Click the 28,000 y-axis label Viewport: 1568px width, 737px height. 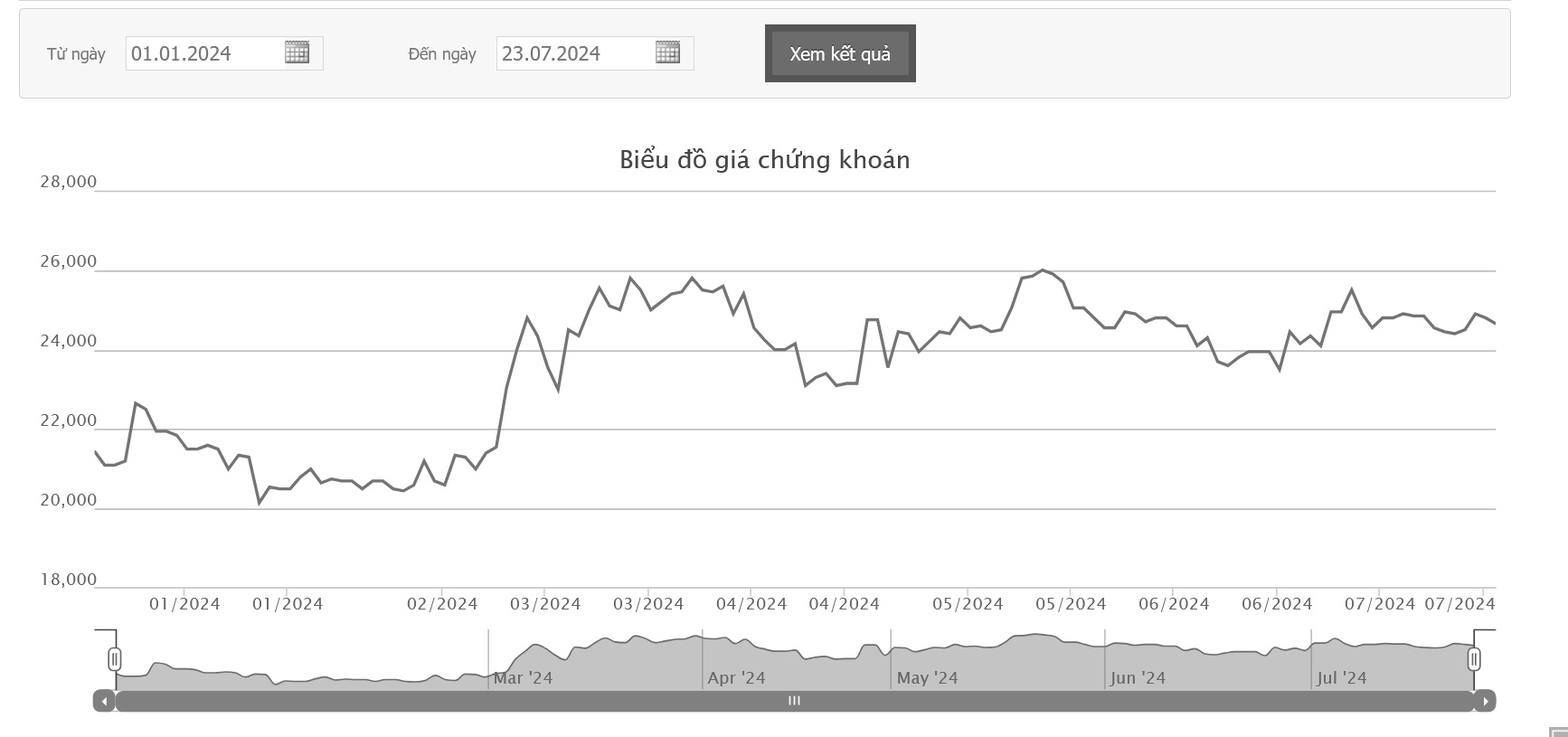(x=68, y=182)
